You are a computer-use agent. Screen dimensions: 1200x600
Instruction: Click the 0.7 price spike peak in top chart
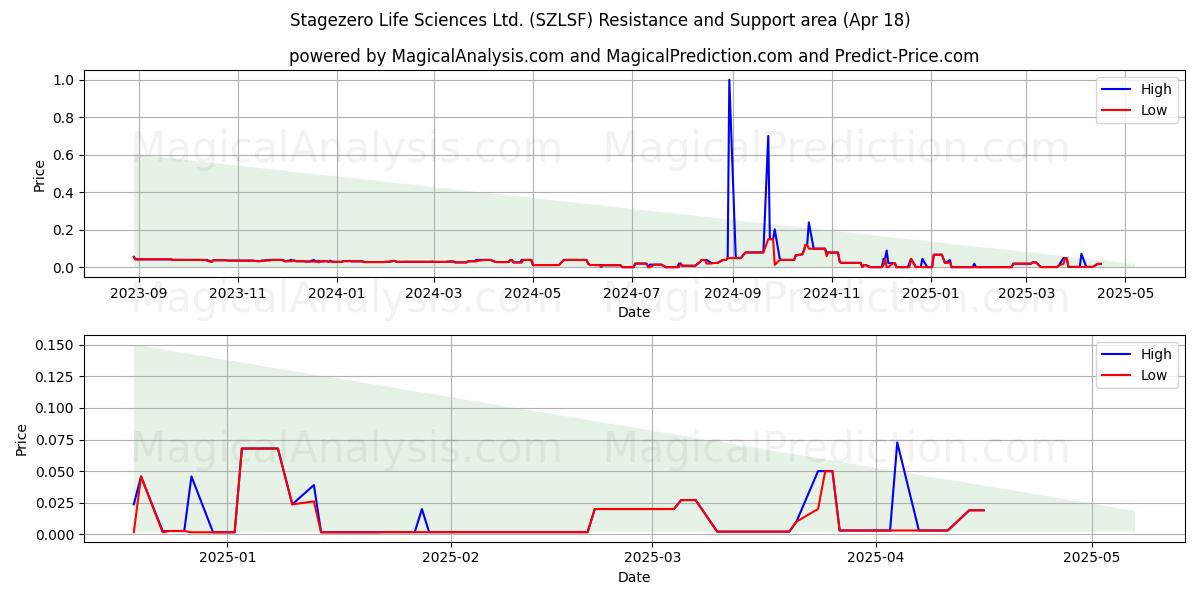tap(768, 136)
